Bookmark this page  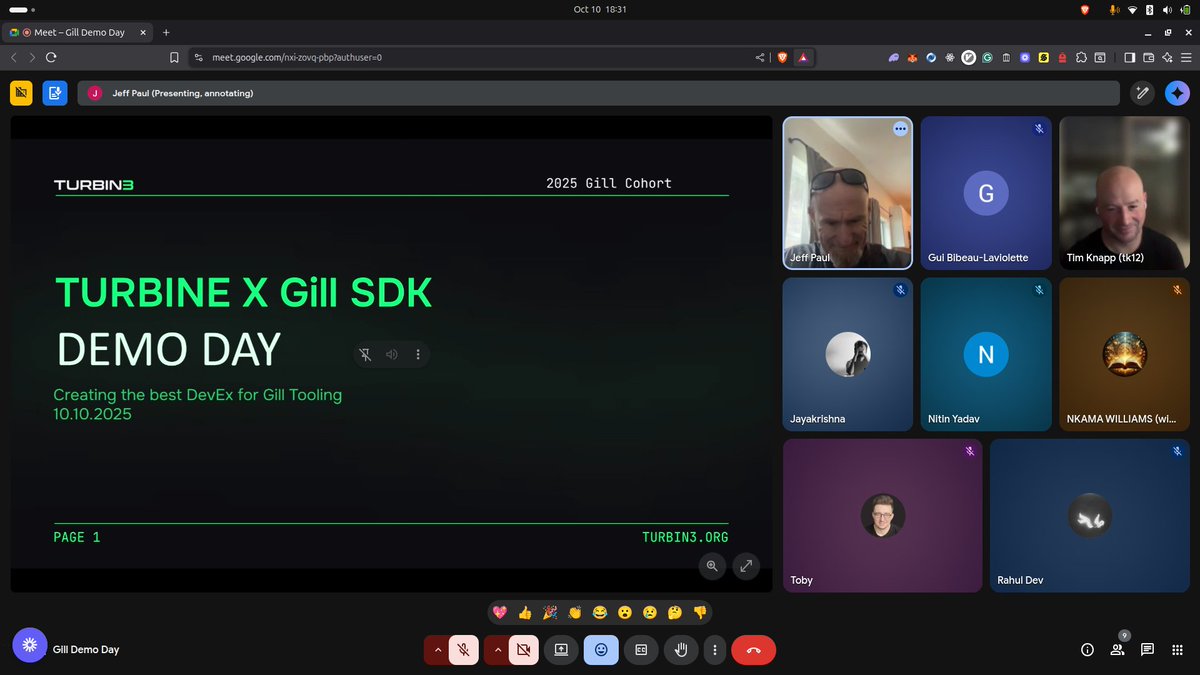(174, 58)
